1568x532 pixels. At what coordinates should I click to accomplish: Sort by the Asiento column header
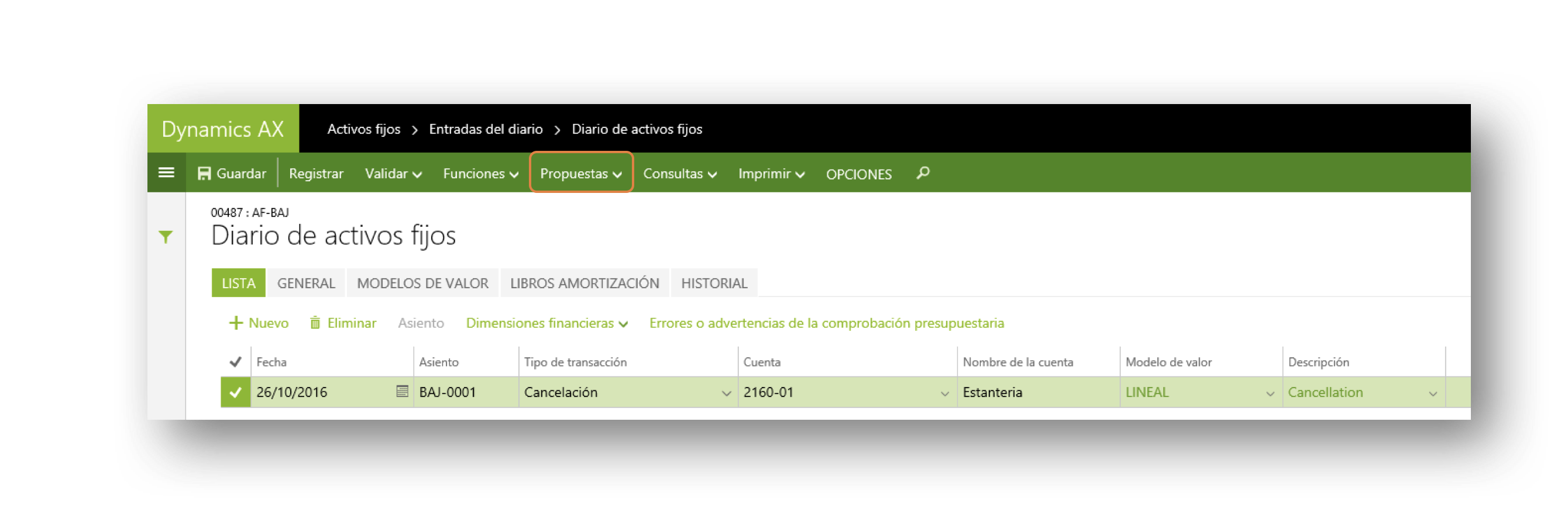coord(438,362)
